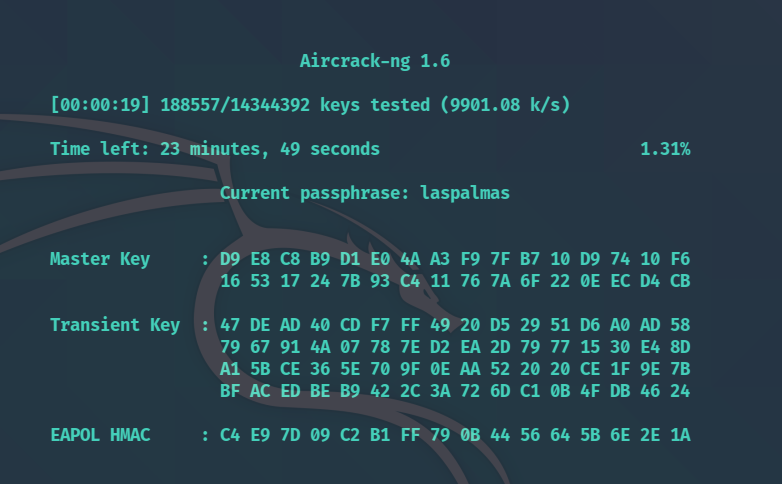
Task: Click first Transient Key byte 47
Action: (230, 325)
